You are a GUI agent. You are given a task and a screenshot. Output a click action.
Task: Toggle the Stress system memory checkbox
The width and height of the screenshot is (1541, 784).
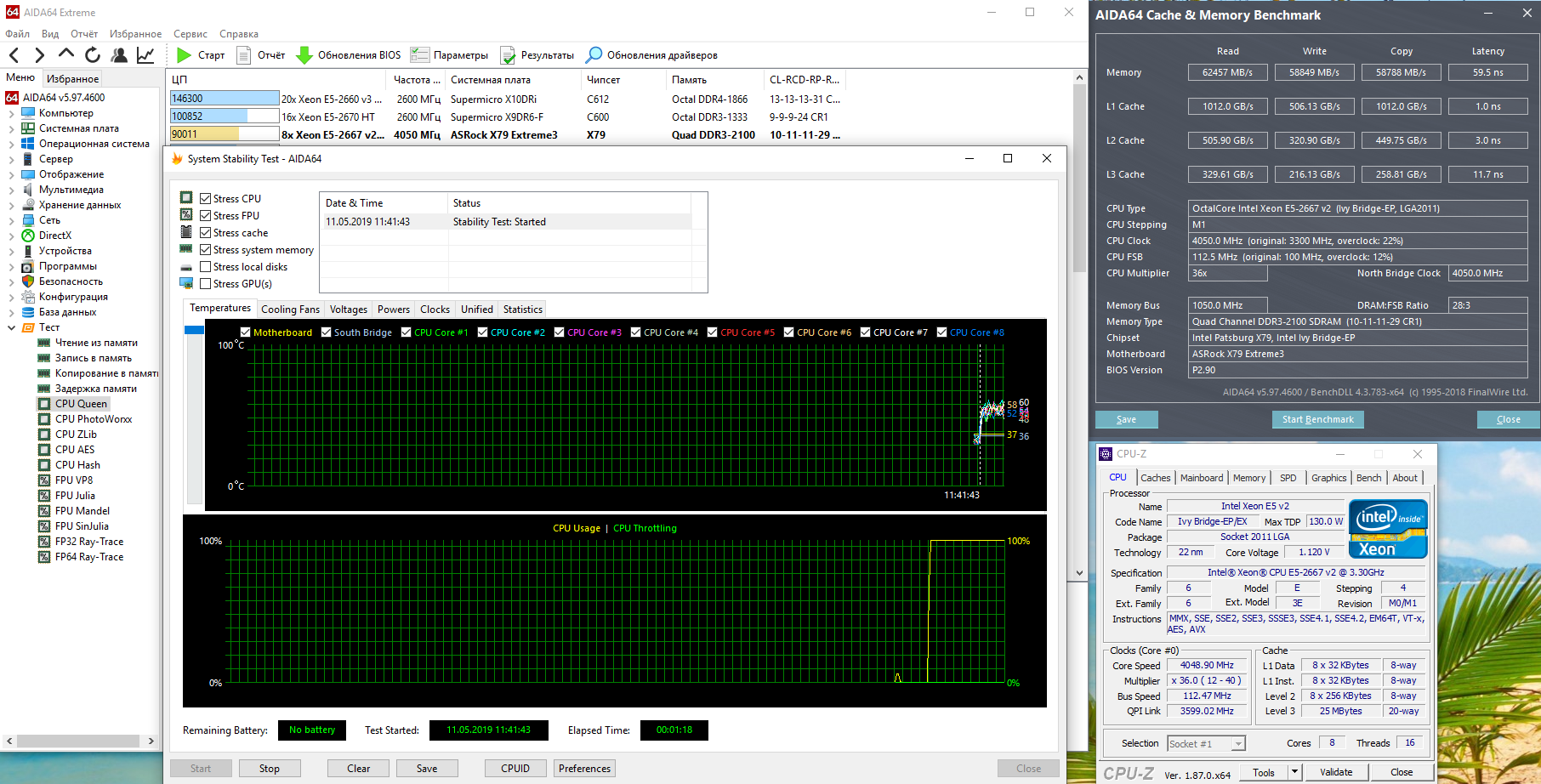[x=205, y=250]
